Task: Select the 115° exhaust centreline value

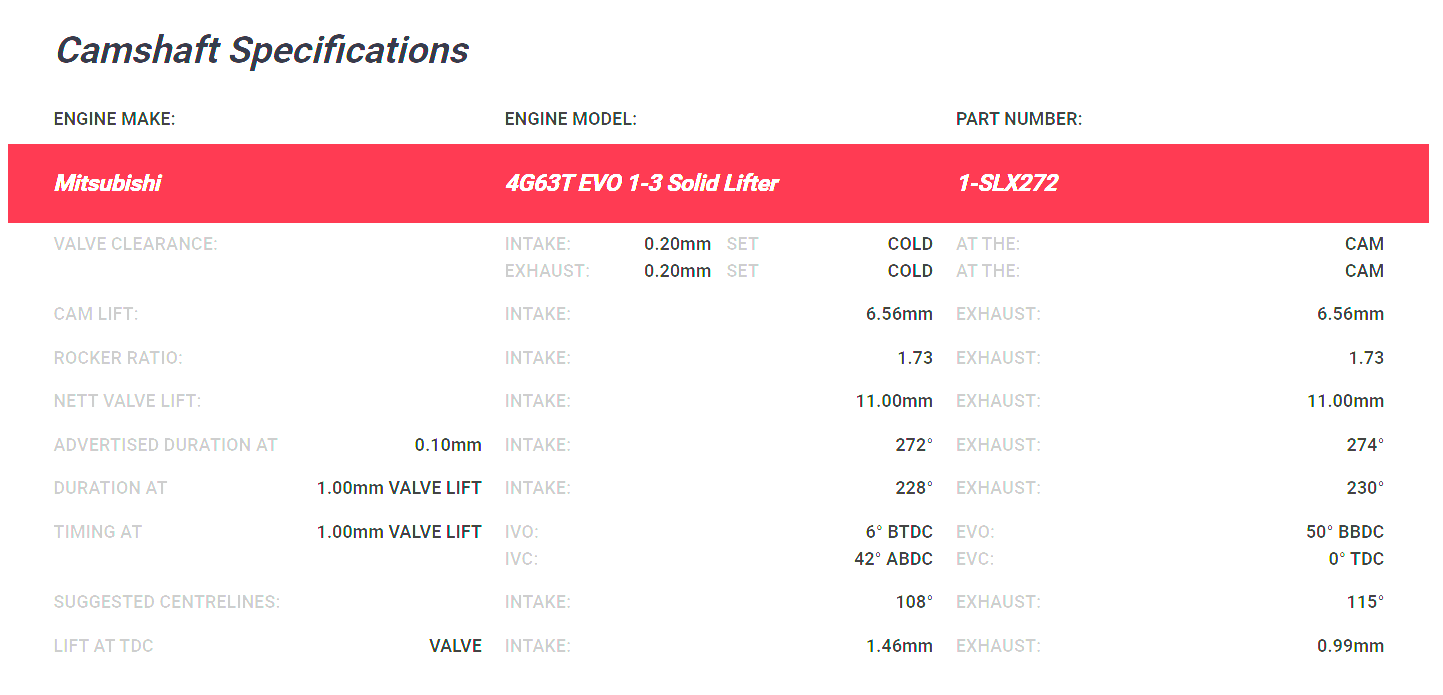Action: click(x=1365, y=602)
